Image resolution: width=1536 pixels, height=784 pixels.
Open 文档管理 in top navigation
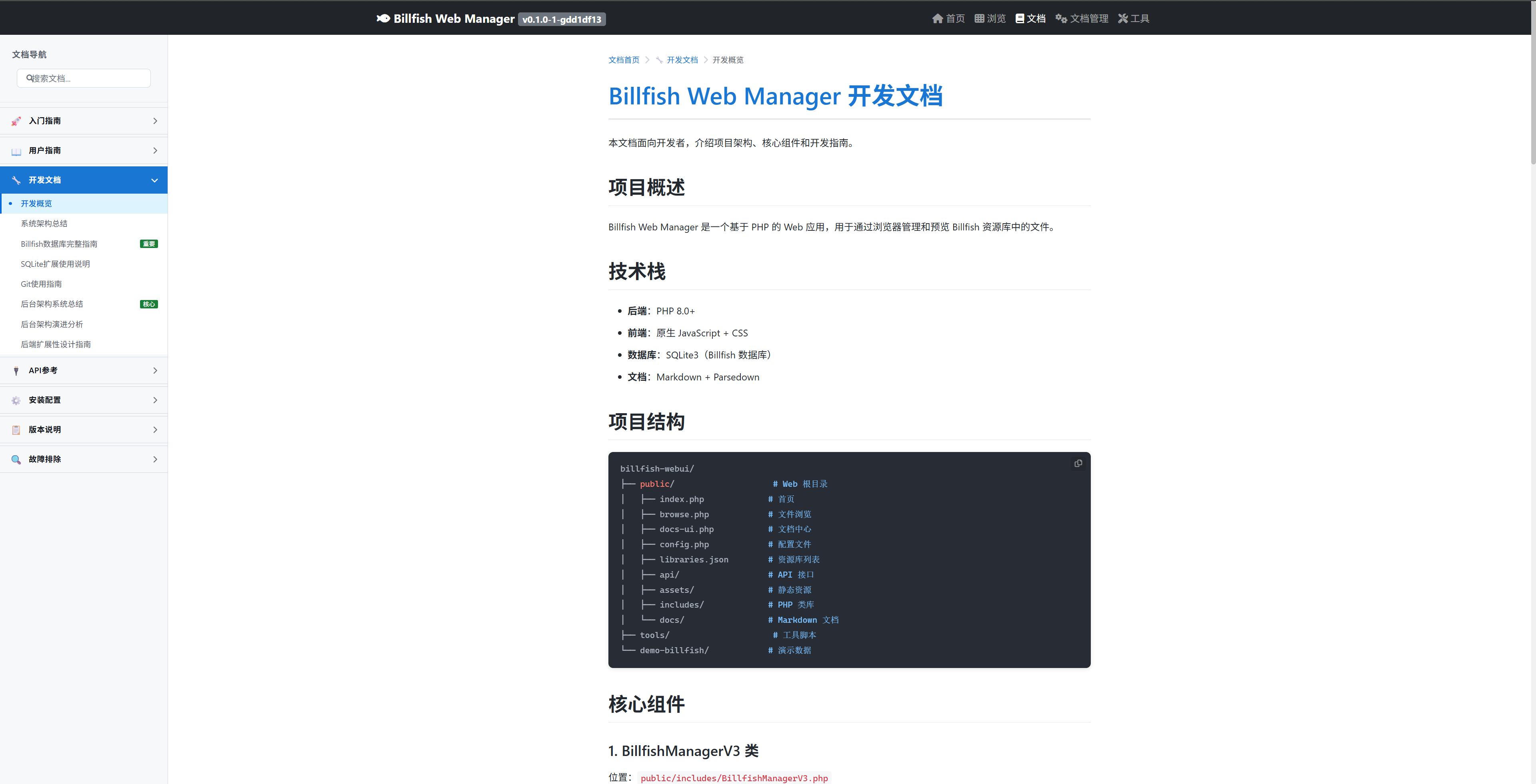1082,18
